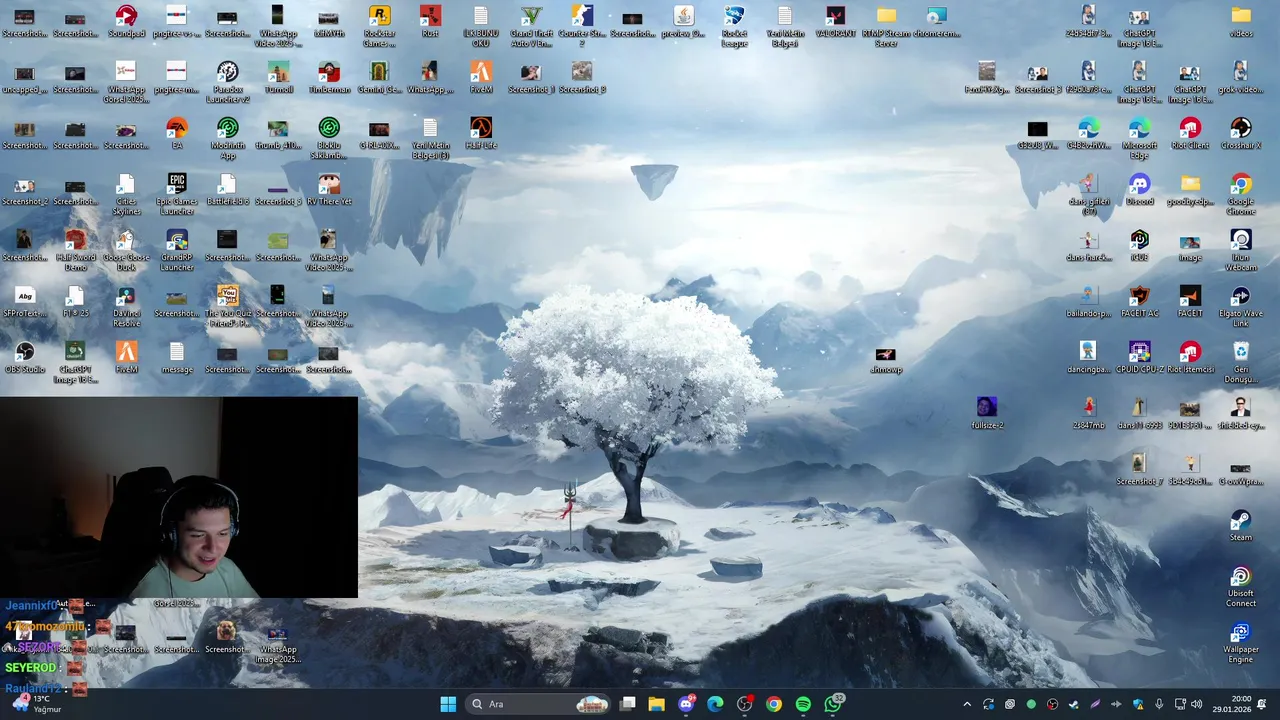This screenshot has width=1280, height=720.
Task: Open the Rocket League shortcut
Action: (x=734, y=26)
